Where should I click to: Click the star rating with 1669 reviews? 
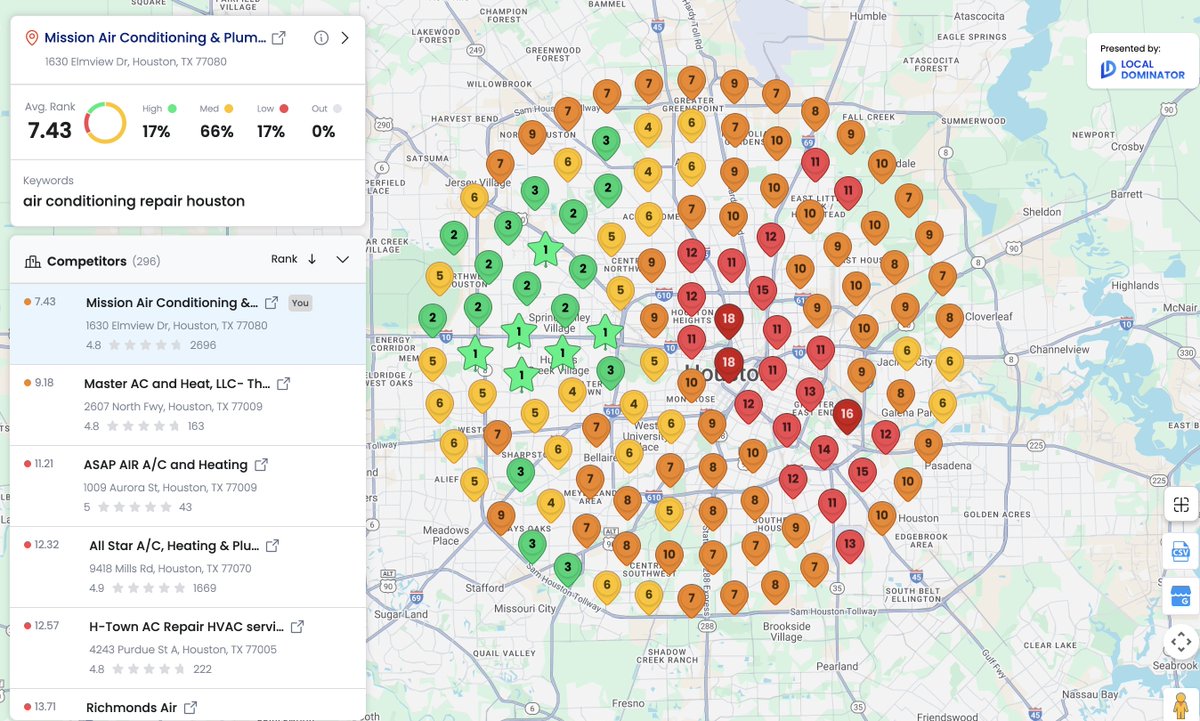click(x=150, y=588)
